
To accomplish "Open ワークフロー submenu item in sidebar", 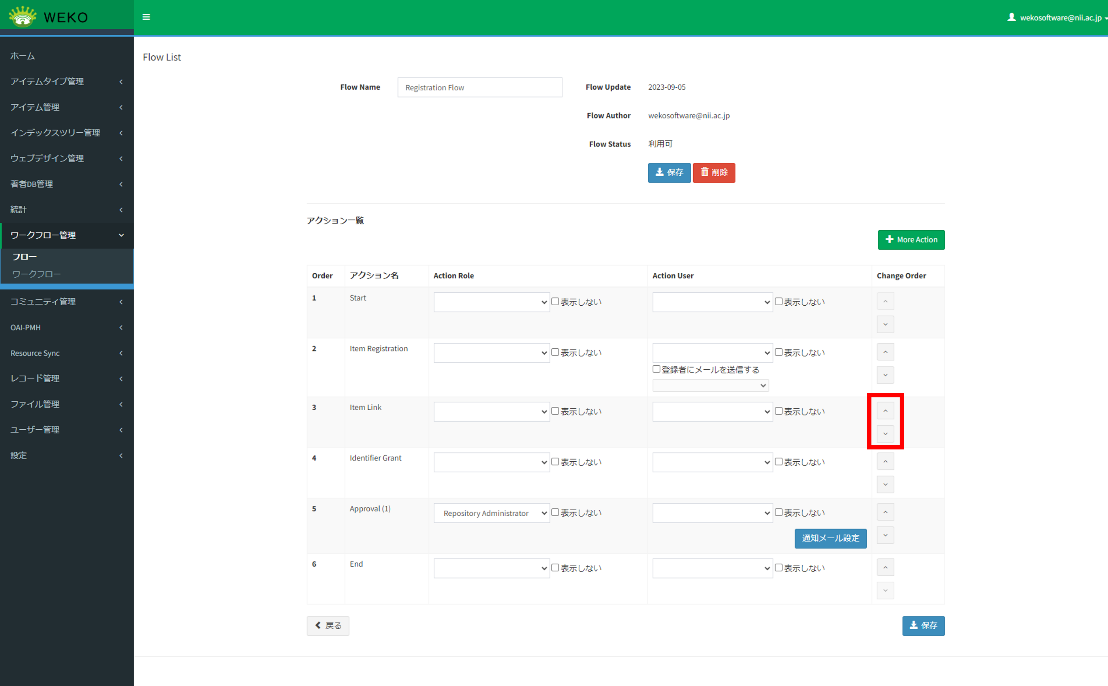I will click(x=36, y=274).
